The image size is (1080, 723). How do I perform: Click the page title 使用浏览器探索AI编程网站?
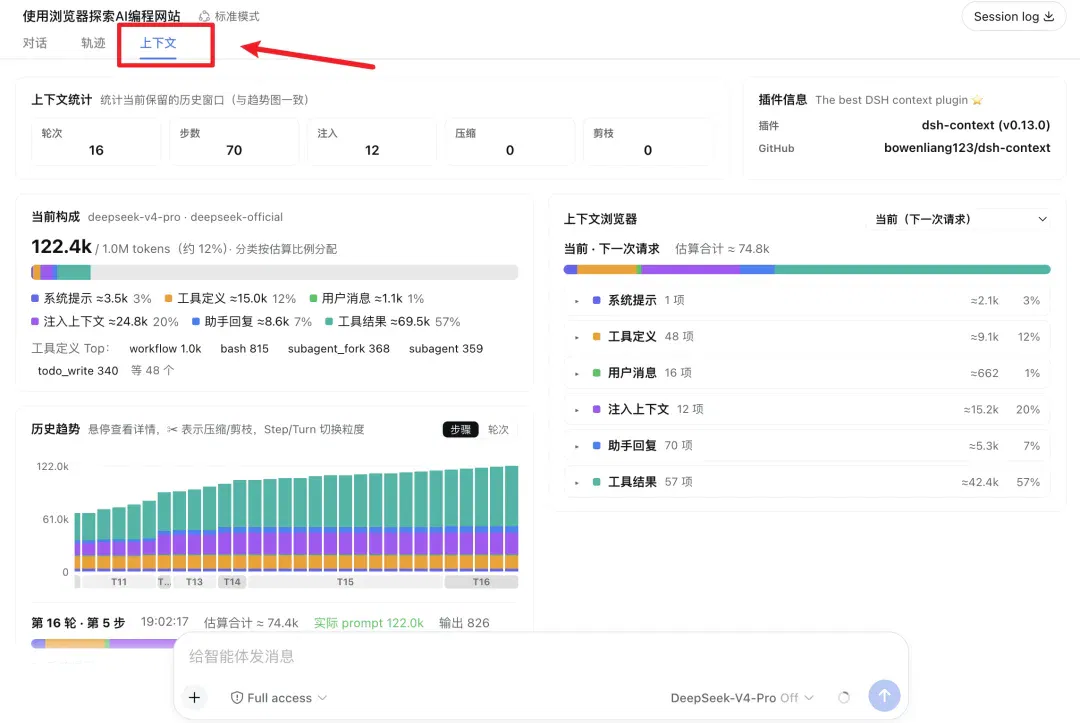pos(101,16)
